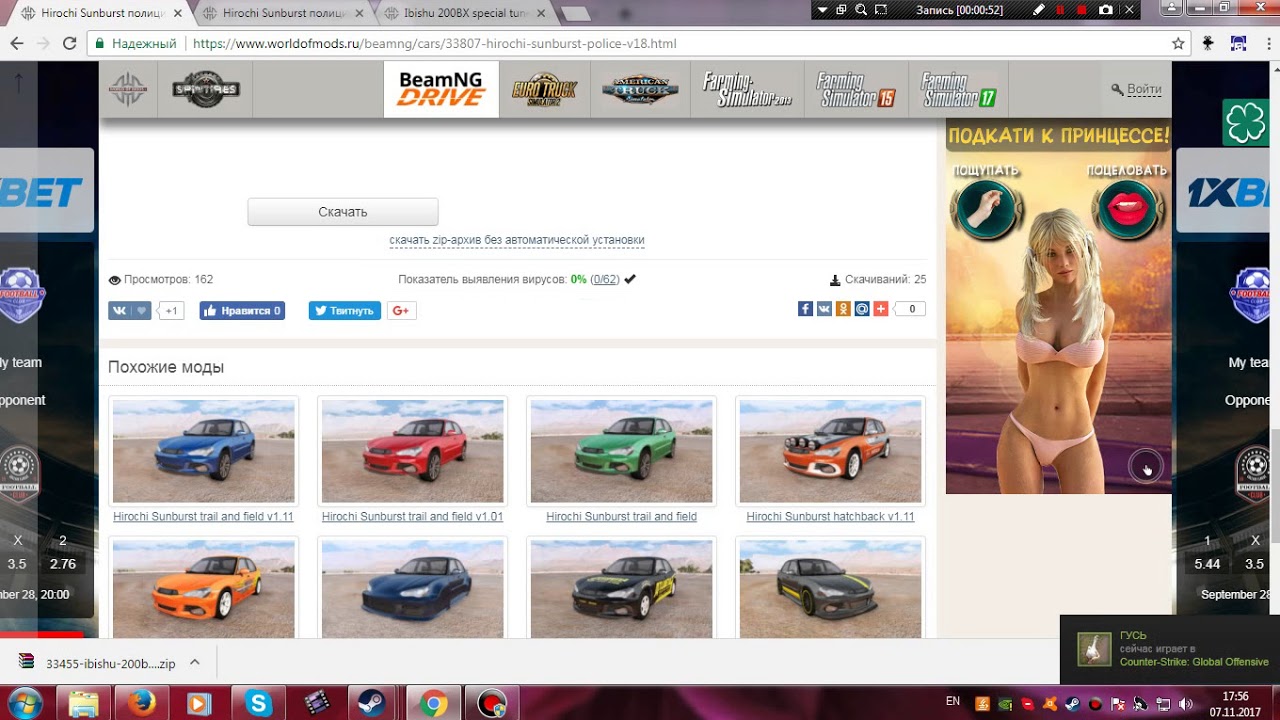
Task: Open the BeamNG Drive section tab
Action: (x=441, y=89)
